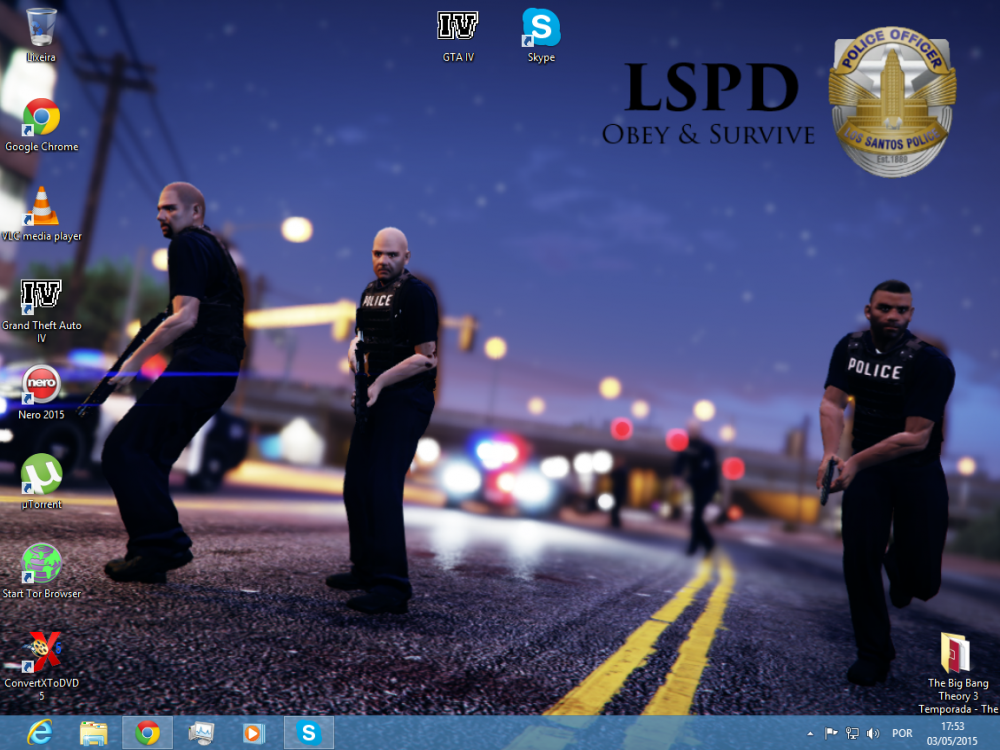Select the Google Chrome desktop shortcut

(41, 125)
